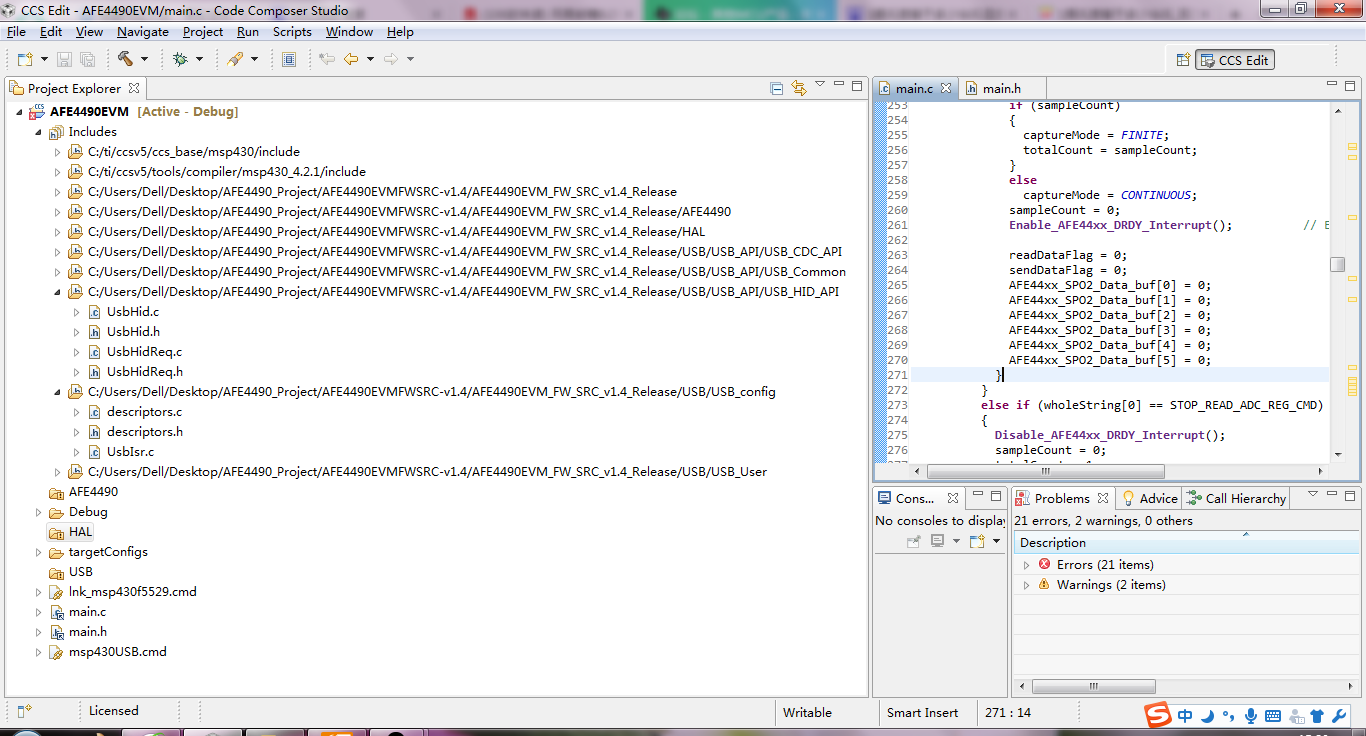The image size is (1366, 736).
Task: Expand the Errors (21 items) group
Action: (x=1026, y=565)
